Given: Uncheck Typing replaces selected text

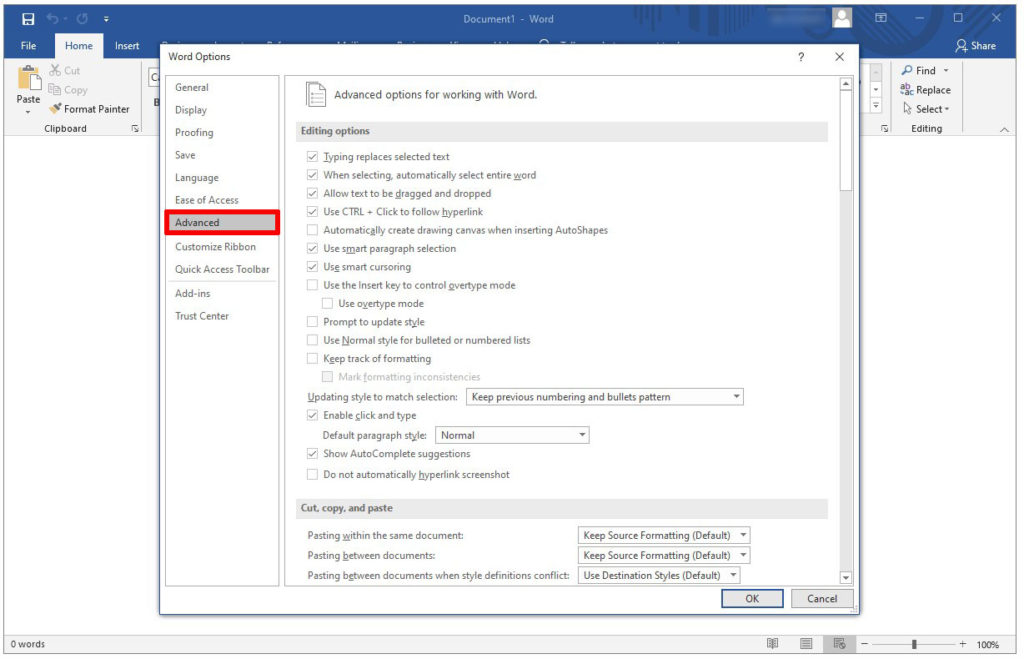Looking at the screenshot, I should (313, 157).
